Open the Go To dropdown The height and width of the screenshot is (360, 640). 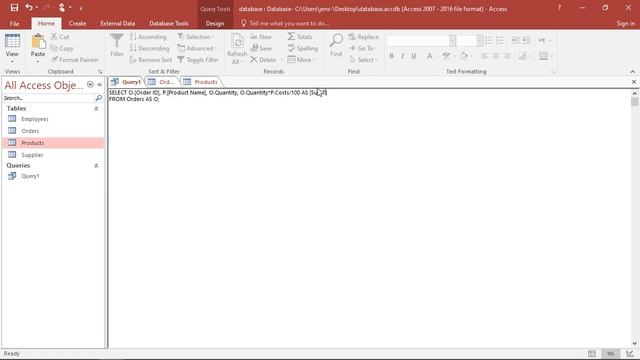[363, 48]
